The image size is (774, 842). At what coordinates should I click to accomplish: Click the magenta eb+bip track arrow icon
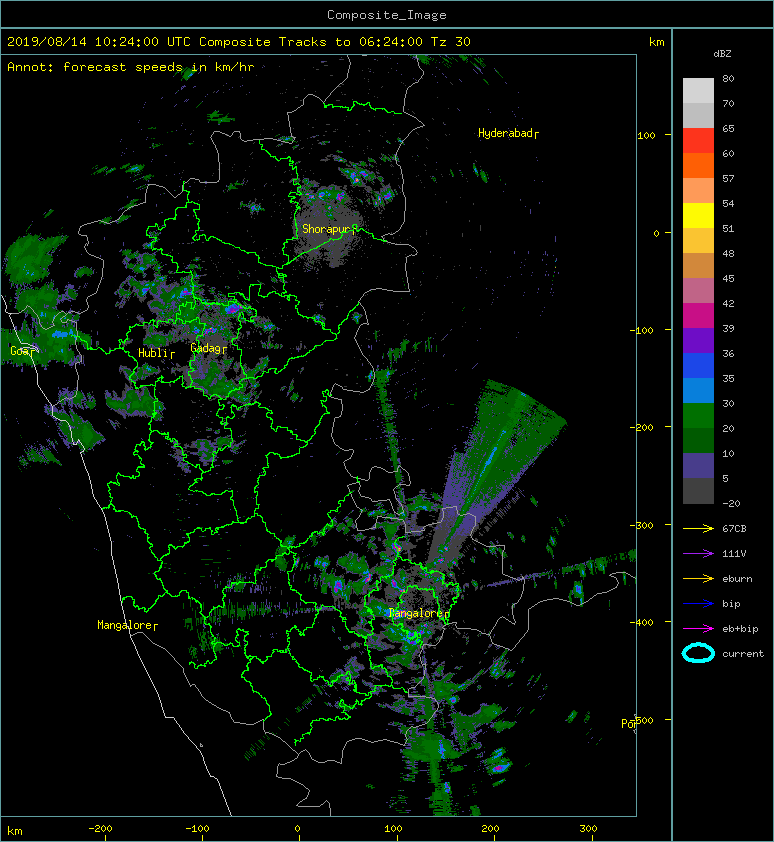(698, 629)
